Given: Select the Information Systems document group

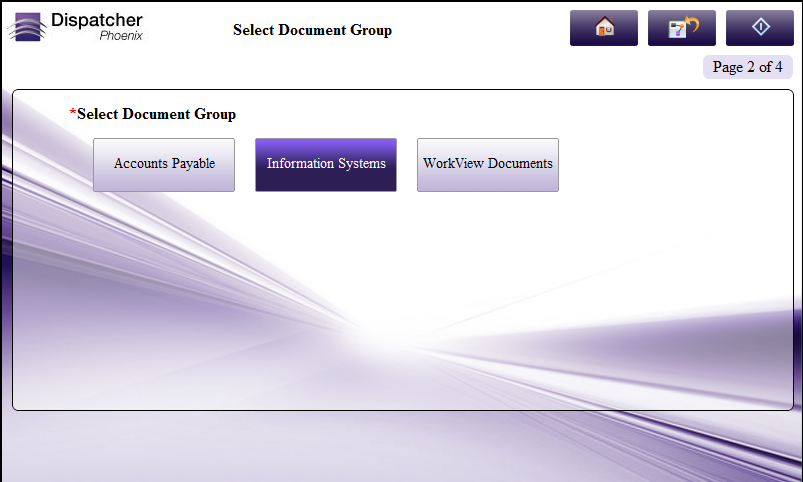Looking at the screenshot, I should point(326,164).
